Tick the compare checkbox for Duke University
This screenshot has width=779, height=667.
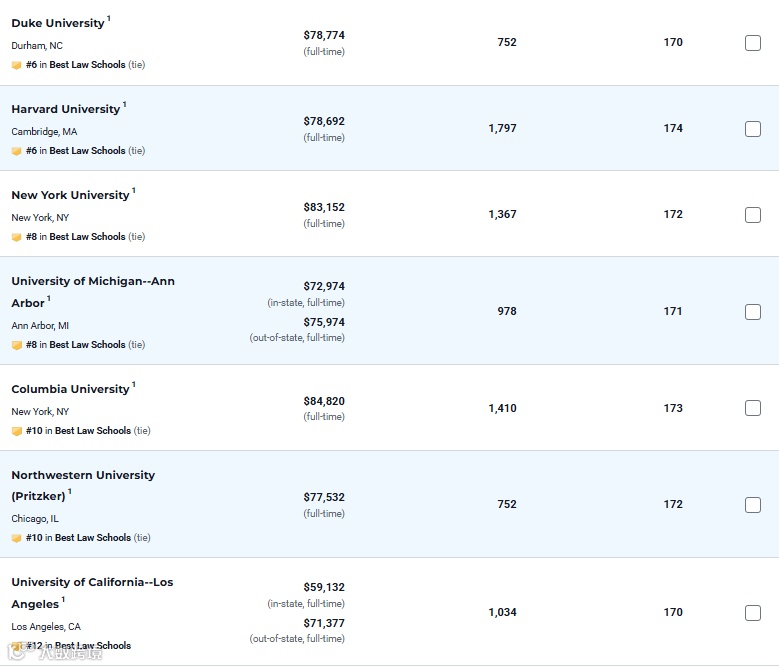click(x=753, y=43)
